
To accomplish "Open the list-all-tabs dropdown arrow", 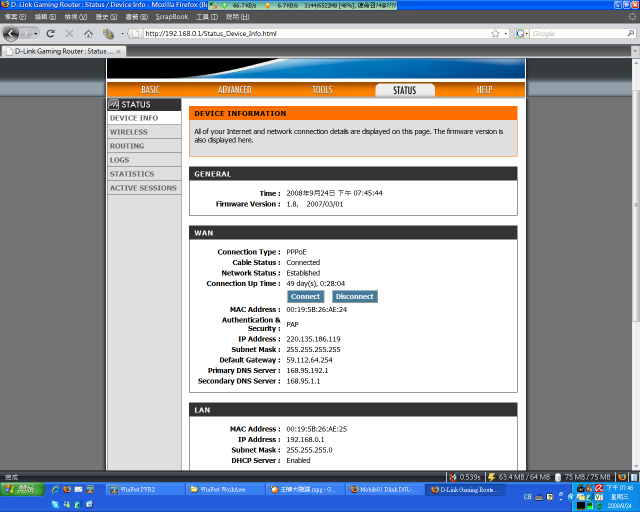I will pyautogui.click(x=635, y=51).
